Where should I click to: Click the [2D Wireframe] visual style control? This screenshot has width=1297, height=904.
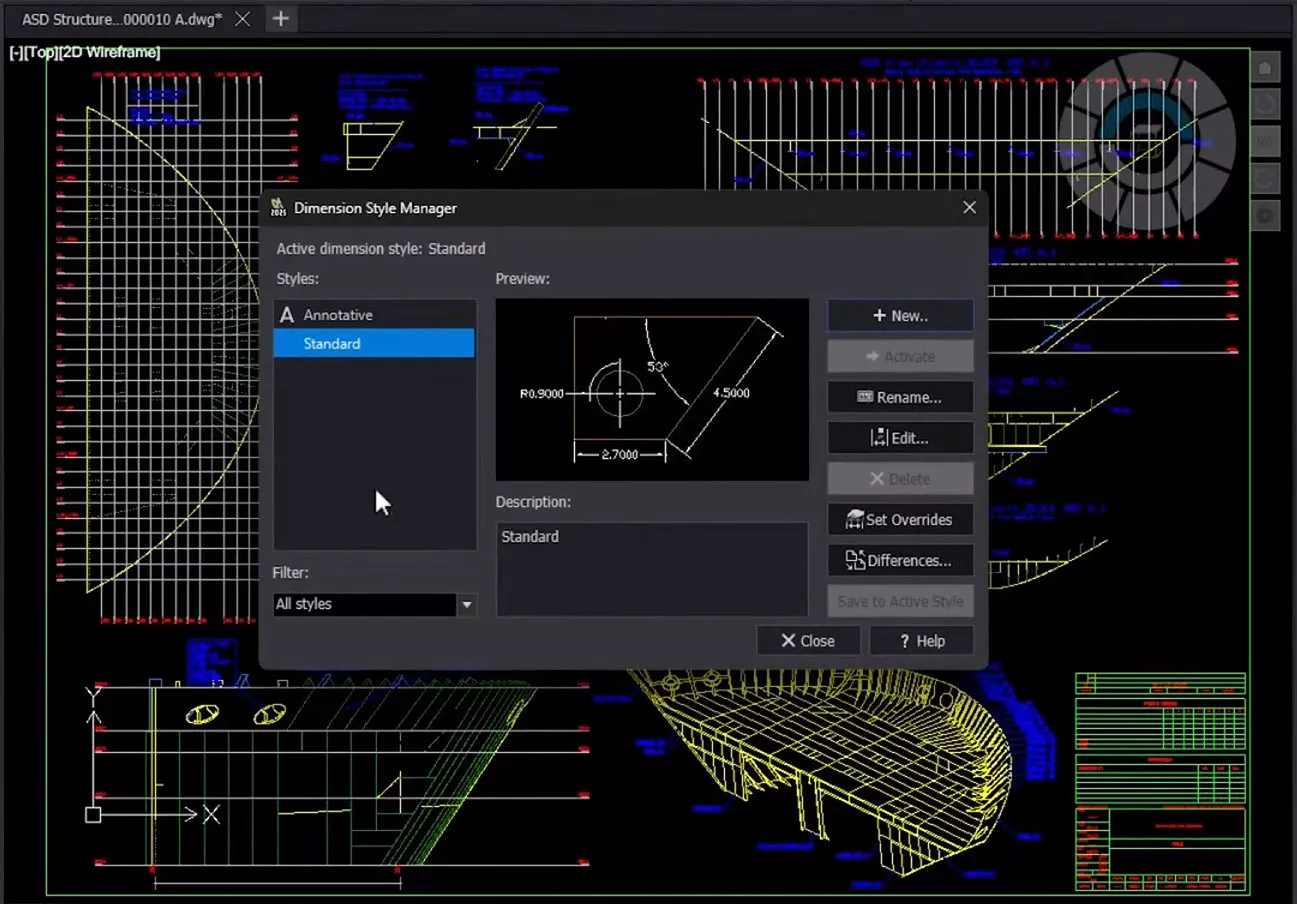(111, 52)
